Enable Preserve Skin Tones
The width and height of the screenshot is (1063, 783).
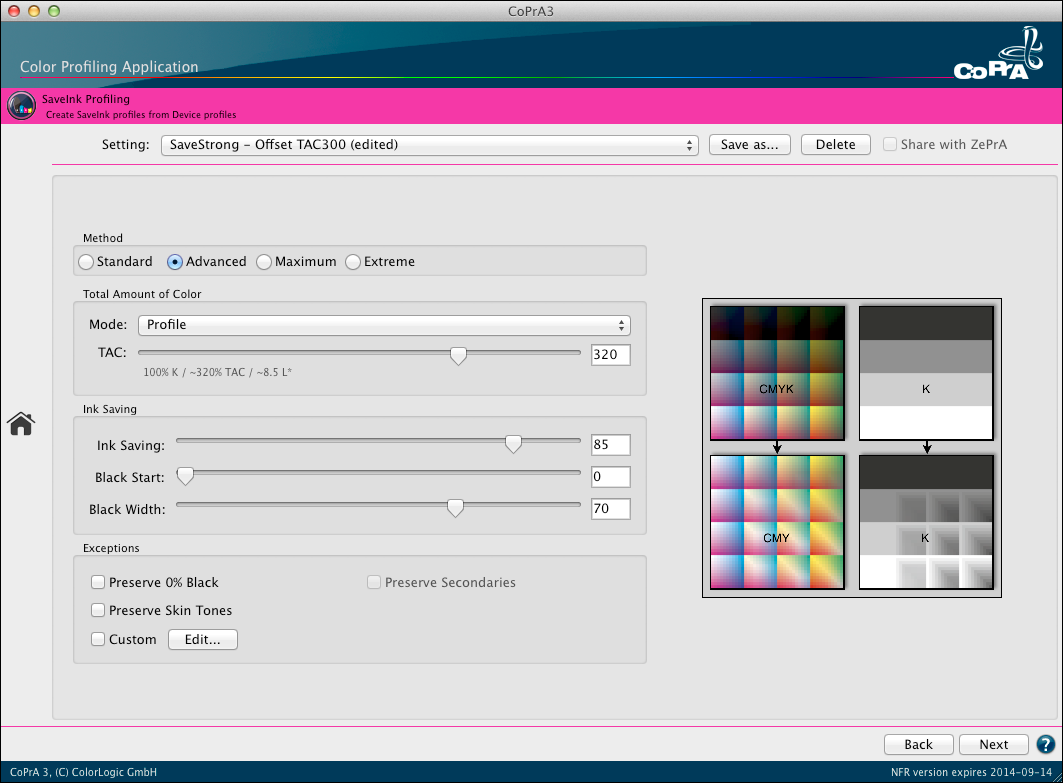pyautogui.click(x=98, y=610)
